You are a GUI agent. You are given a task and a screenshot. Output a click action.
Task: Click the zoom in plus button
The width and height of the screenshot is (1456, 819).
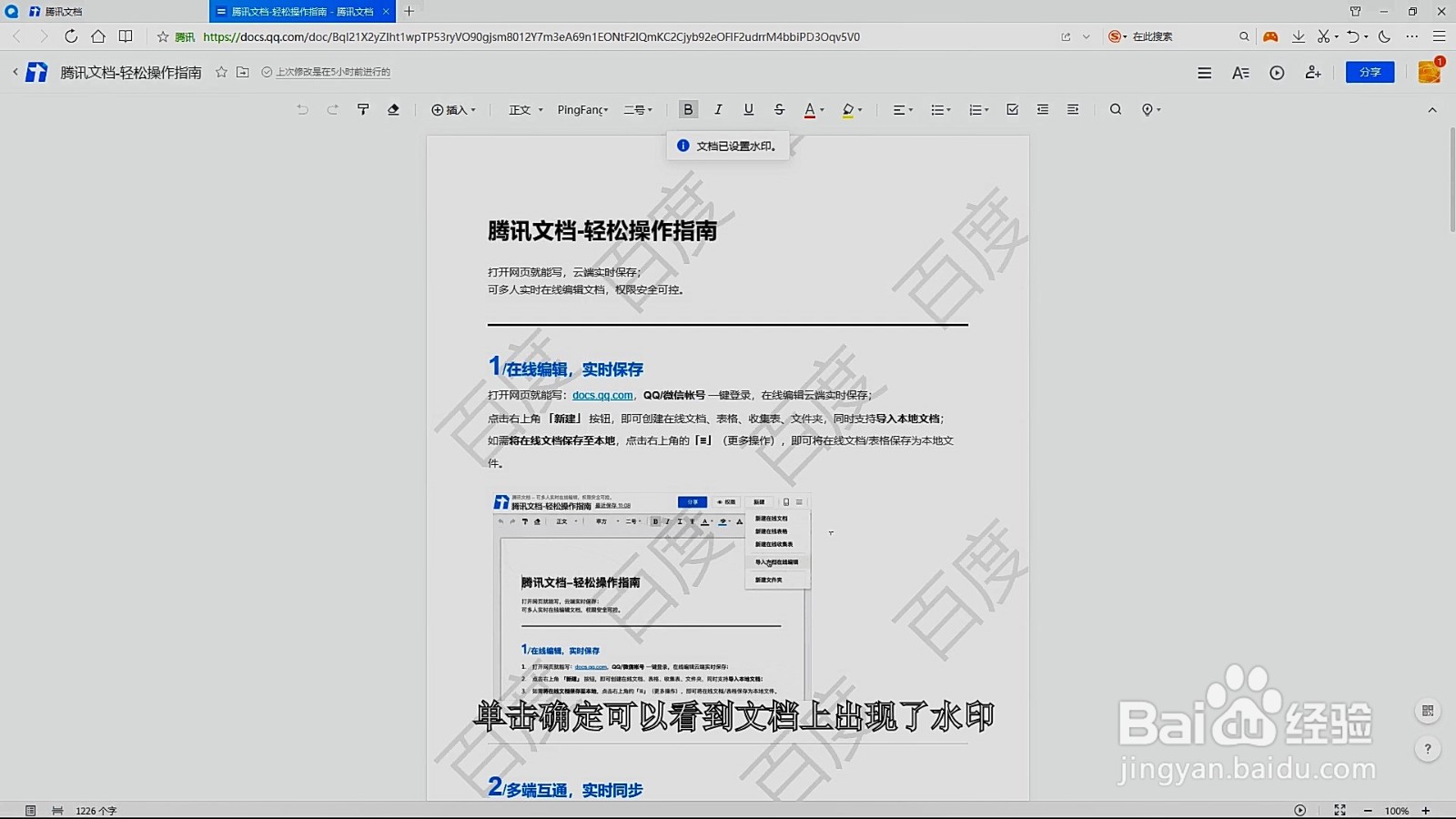tap(1426, 811)
